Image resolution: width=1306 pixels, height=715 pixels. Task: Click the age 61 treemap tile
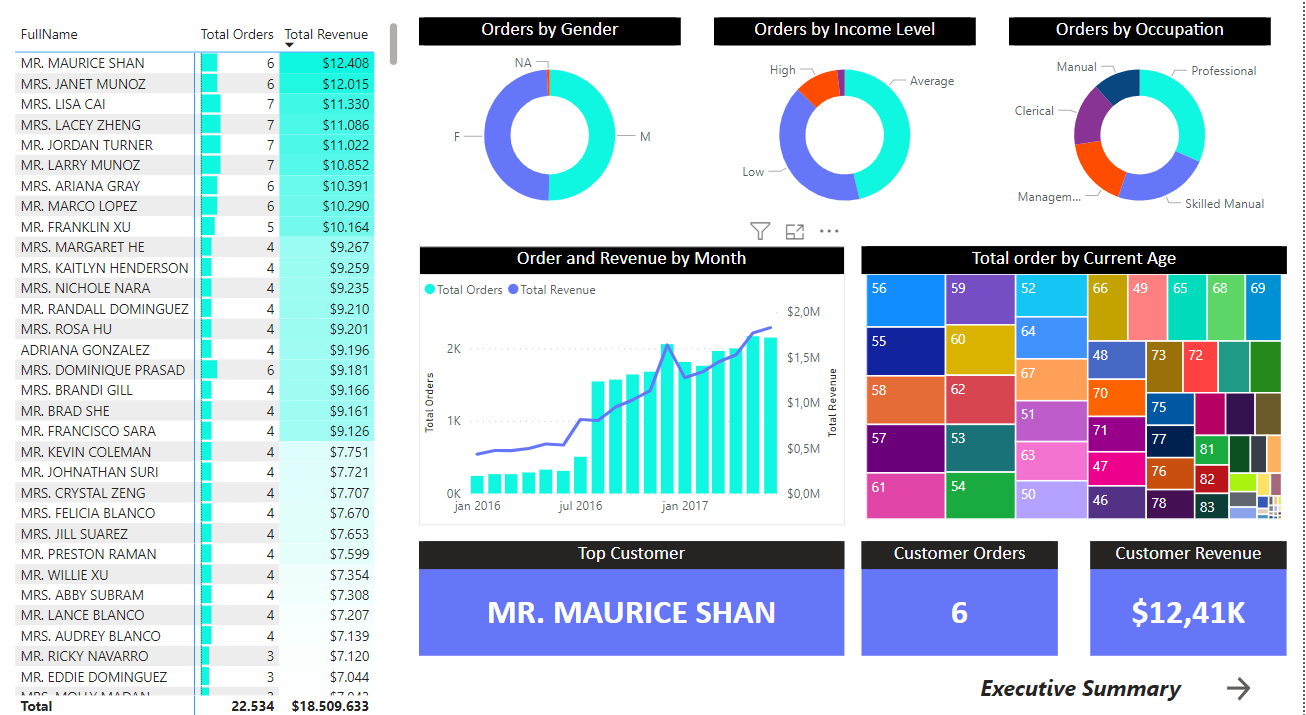pyautogui.click(x=905, y=496)
